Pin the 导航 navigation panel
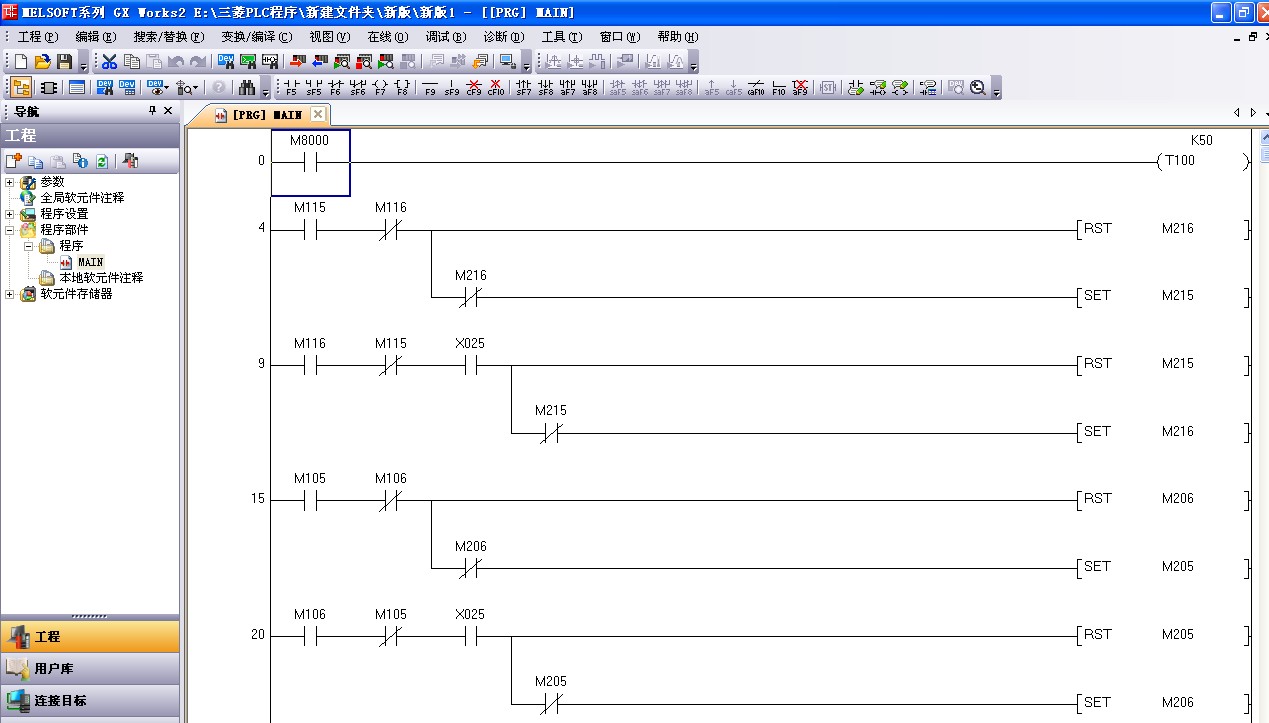The image size is (1269, 723). (x=152, y=111)
